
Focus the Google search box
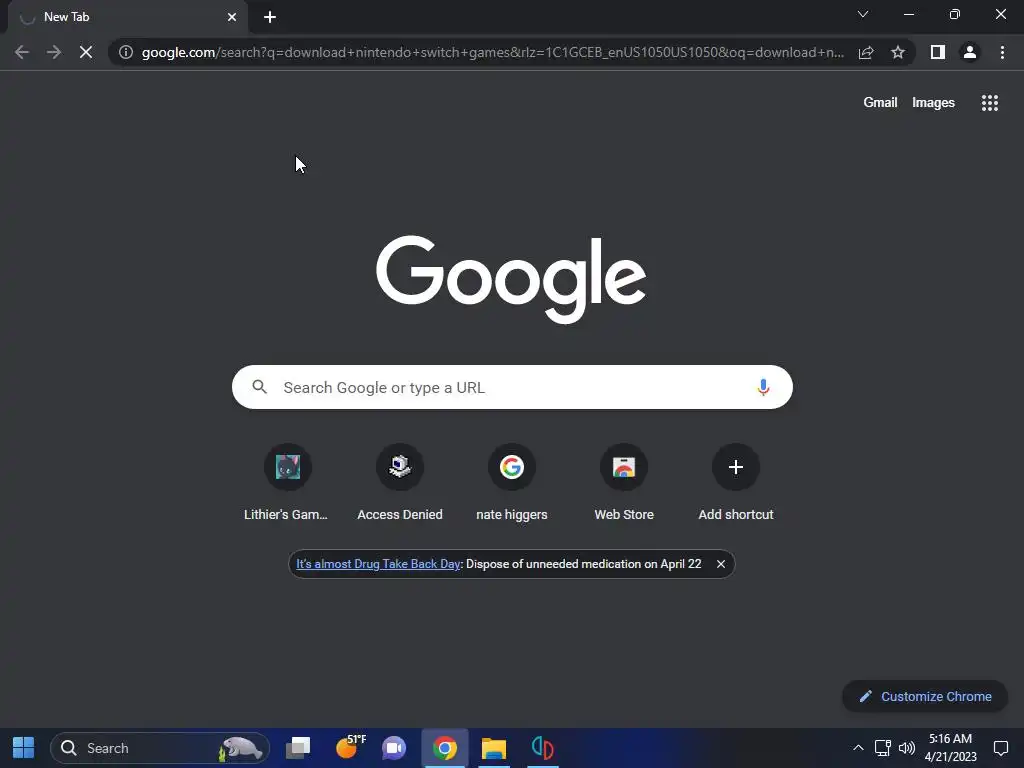pyautogui.click(x=512, y=387)
